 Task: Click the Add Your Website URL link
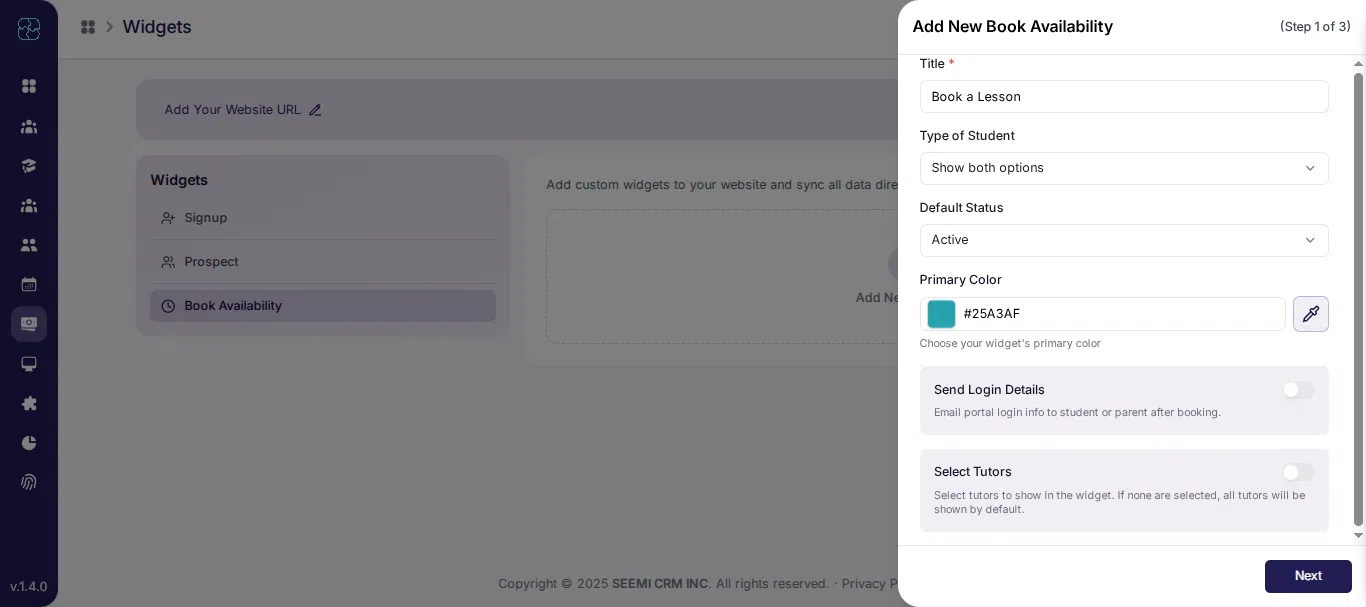click(232, 110)
